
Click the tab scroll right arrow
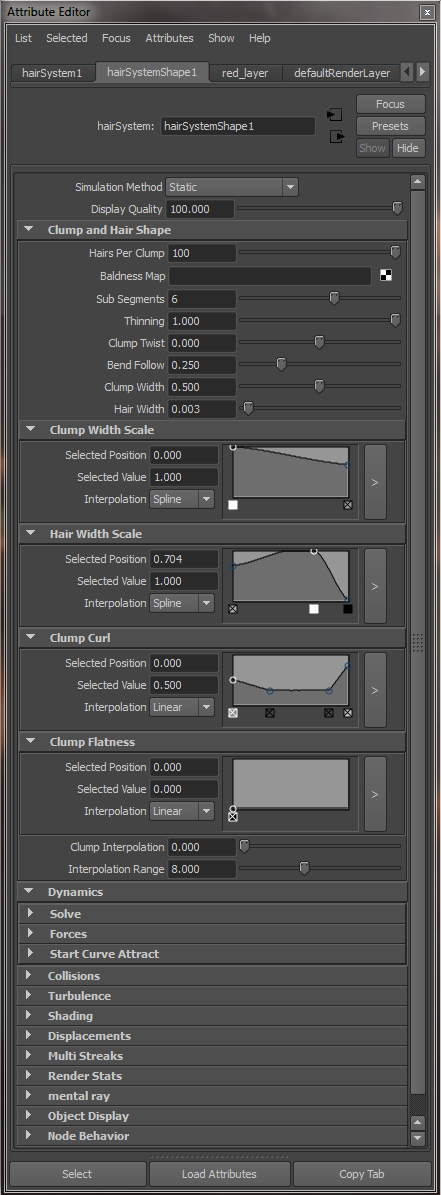pos(423,72)
